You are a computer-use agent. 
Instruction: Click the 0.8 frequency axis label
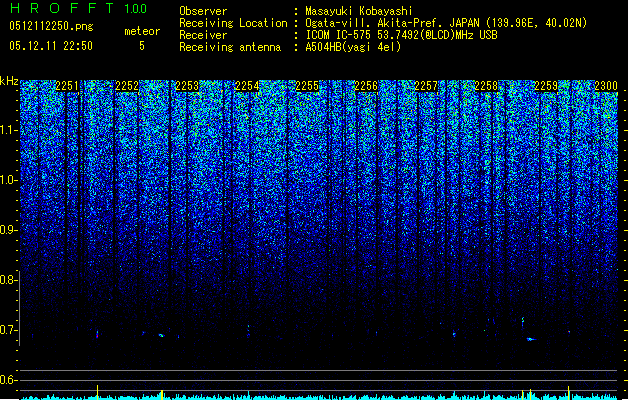pyautogui.click(x=8, y=280)
